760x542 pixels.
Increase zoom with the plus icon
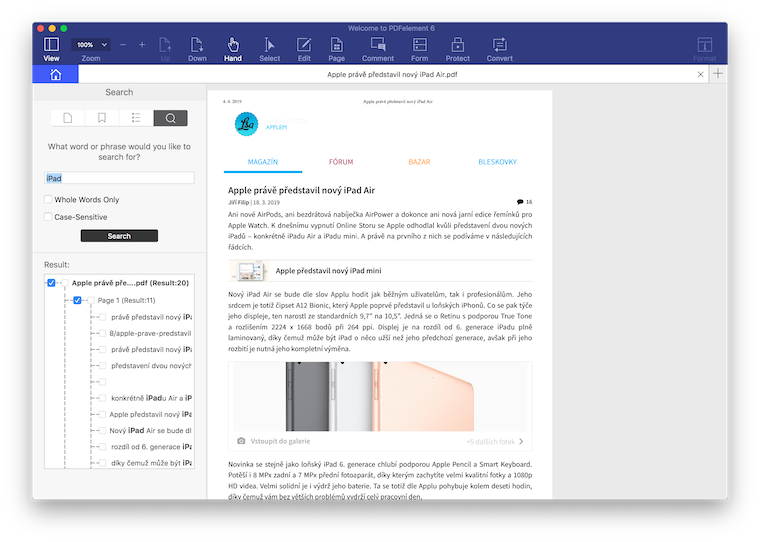point(142,45)
